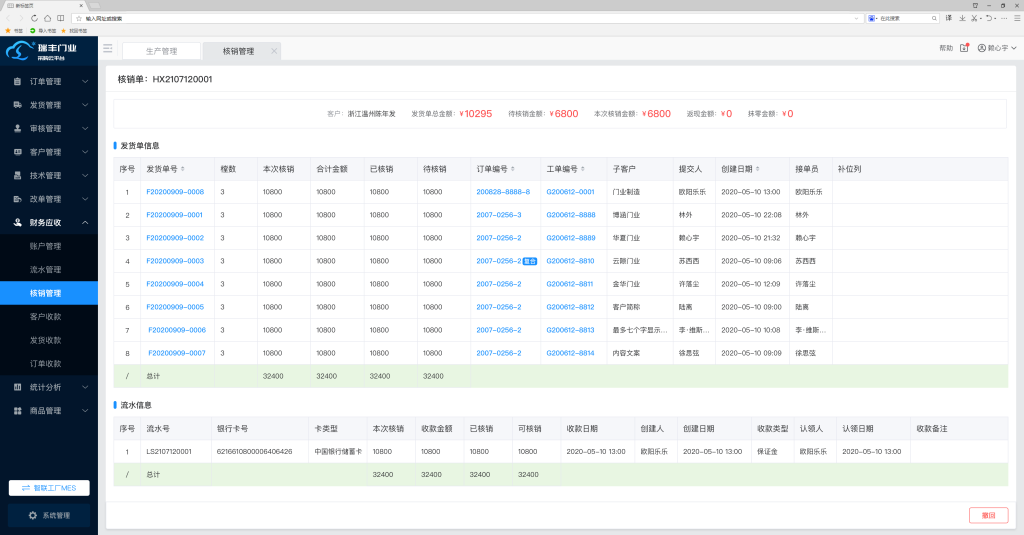Open work order G200612-8888
Viewport: 1024px width, 535px height.
point(571,215)
